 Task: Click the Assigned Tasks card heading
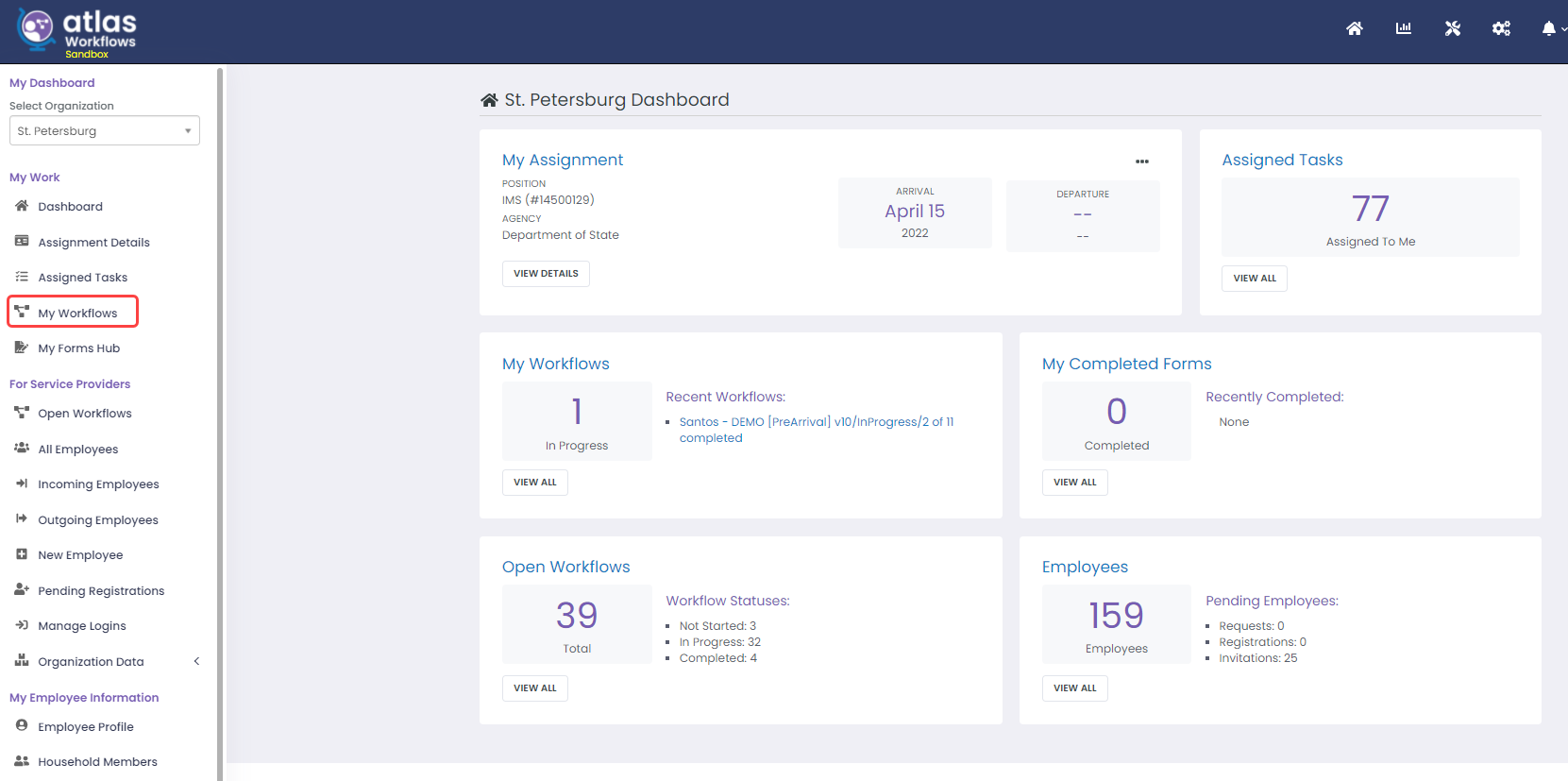(x=1282, y=160)
